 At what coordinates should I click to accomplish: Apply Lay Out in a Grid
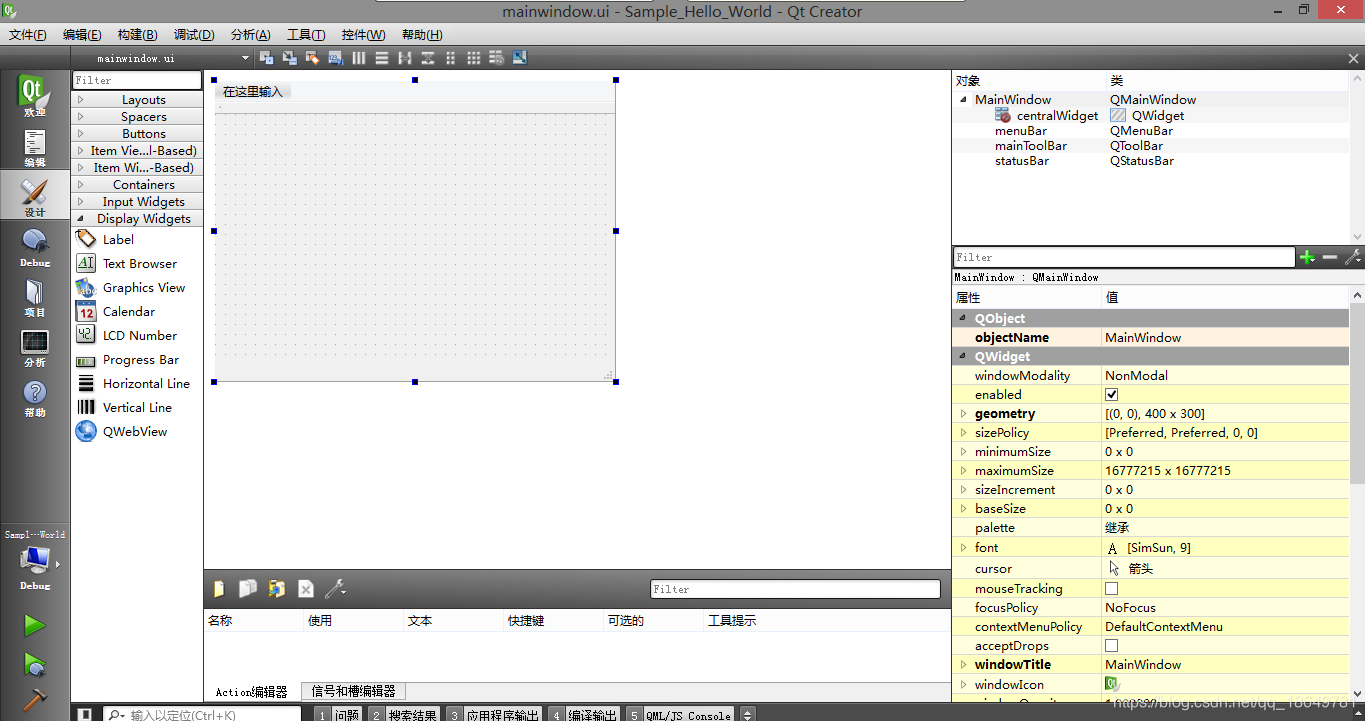pyautogui.click(x=474, y=58)
